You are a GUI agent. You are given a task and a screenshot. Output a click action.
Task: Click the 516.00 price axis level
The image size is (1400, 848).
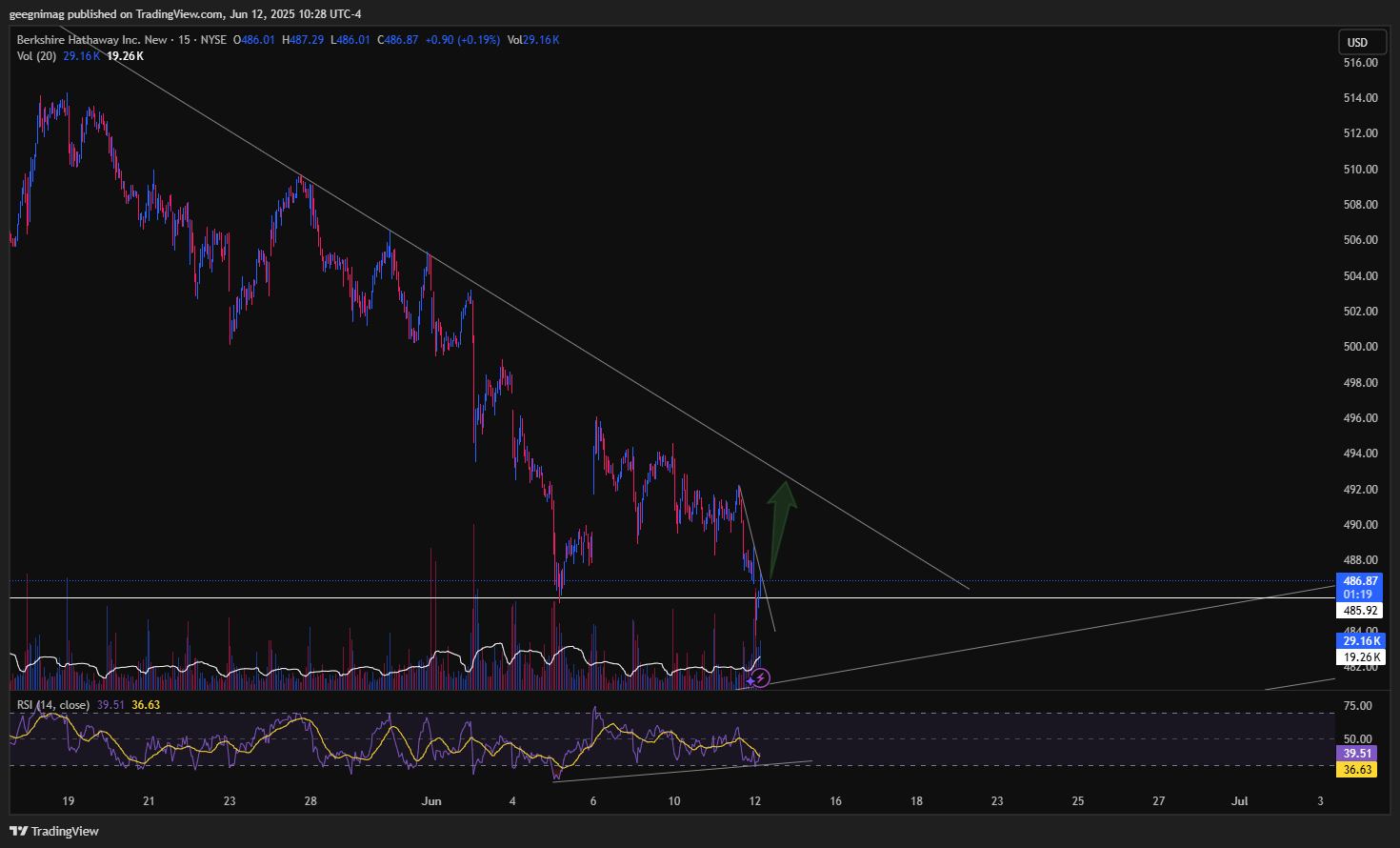(x=1360, y=63)
